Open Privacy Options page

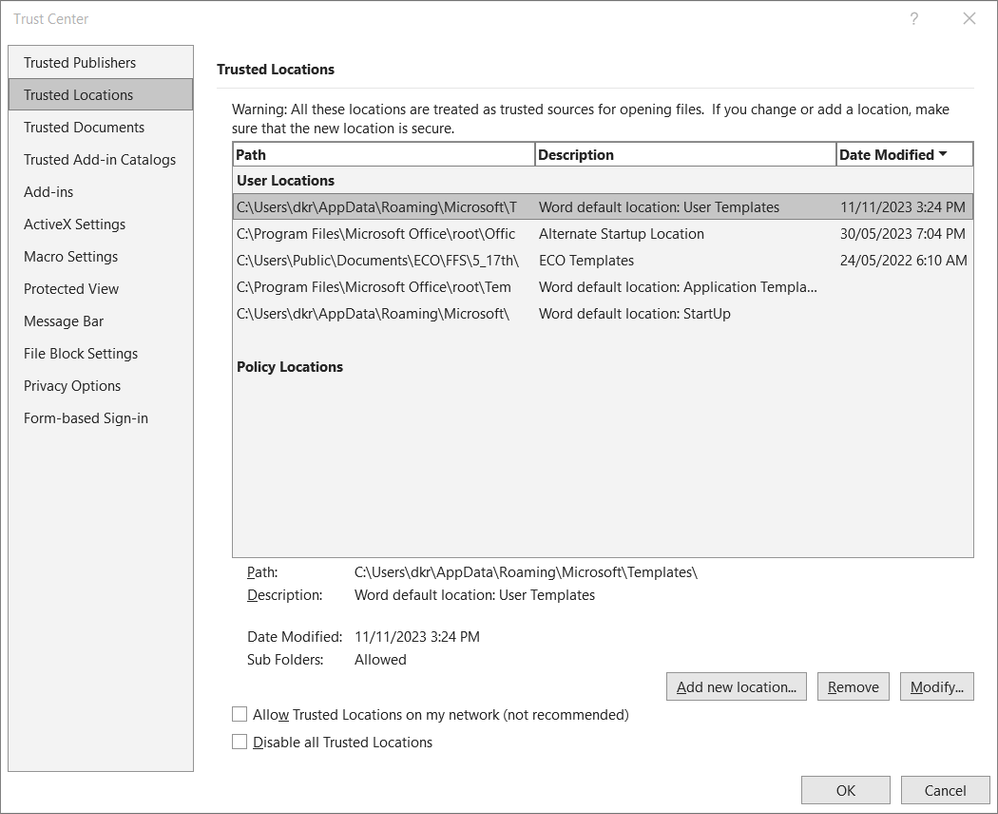pos(72,386)
